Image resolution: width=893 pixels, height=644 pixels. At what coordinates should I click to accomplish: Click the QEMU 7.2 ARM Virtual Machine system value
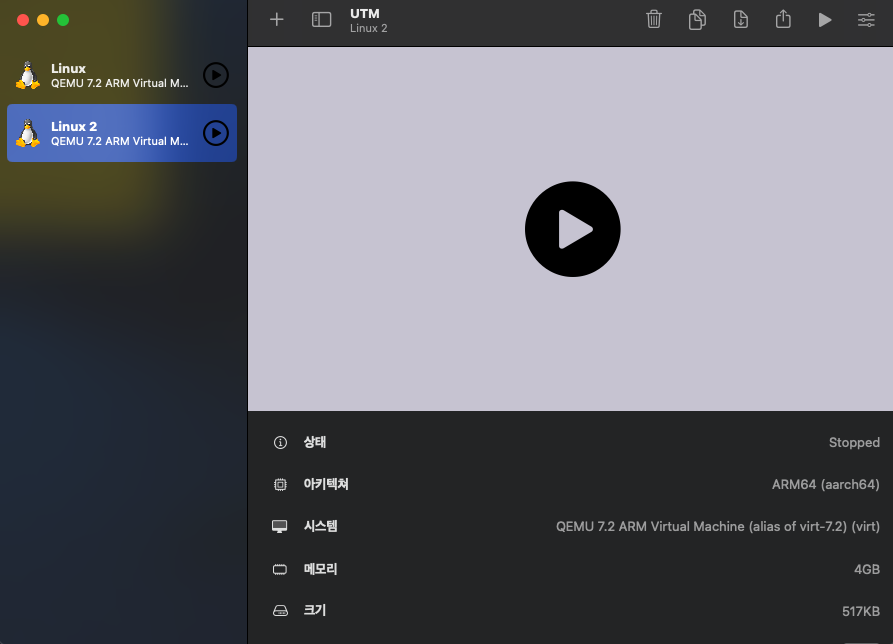[x=718, y=527]
